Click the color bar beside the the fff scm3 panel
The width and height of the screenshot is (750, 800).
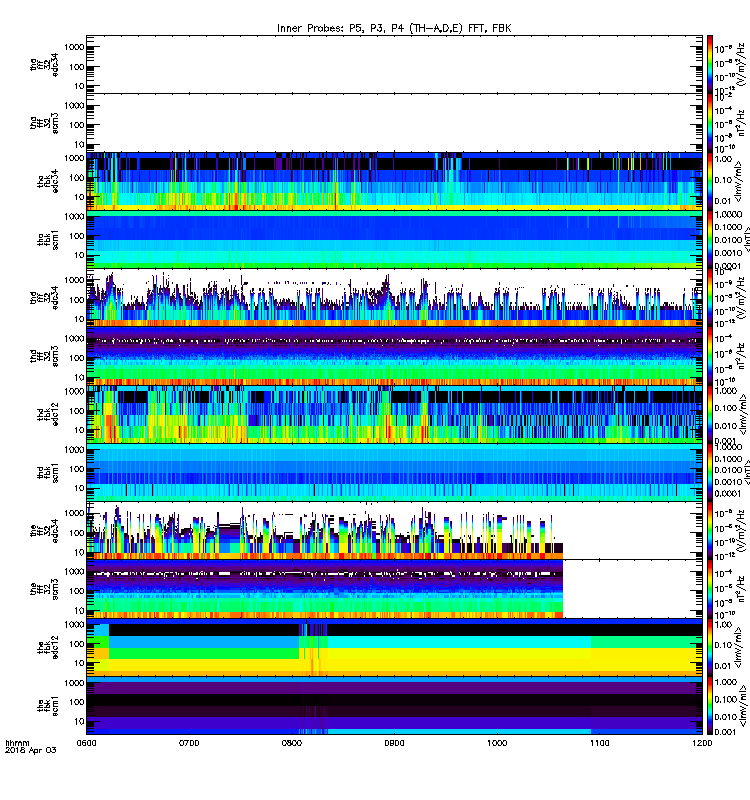[x=709, y=589]
